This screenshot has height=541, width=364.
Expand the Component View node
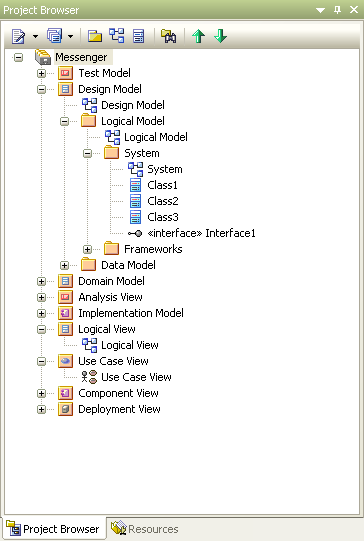pyautogui.click(x=41, y=394)
